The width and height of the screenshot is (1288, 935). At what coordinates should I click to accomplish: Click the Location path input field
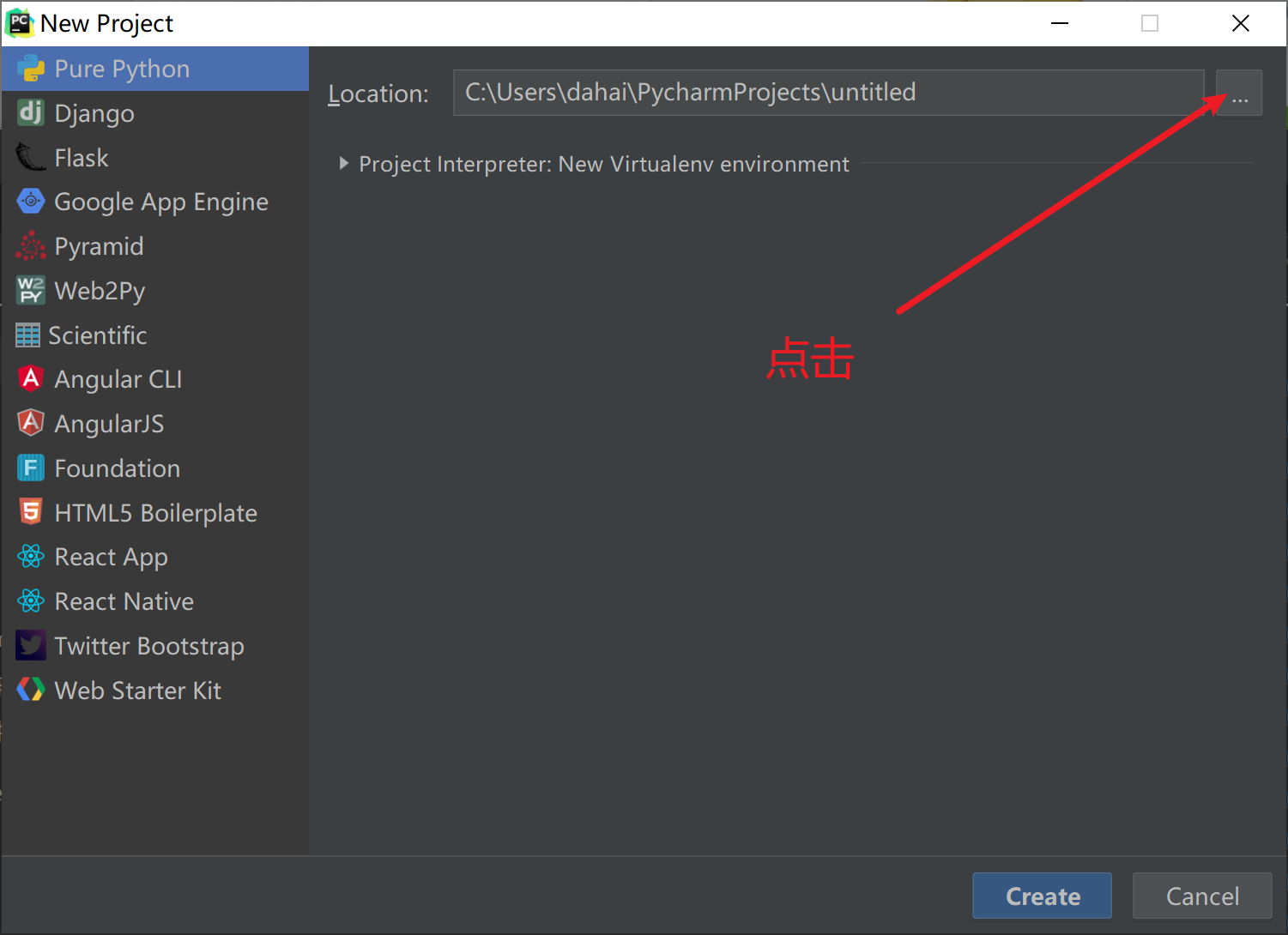829,93
